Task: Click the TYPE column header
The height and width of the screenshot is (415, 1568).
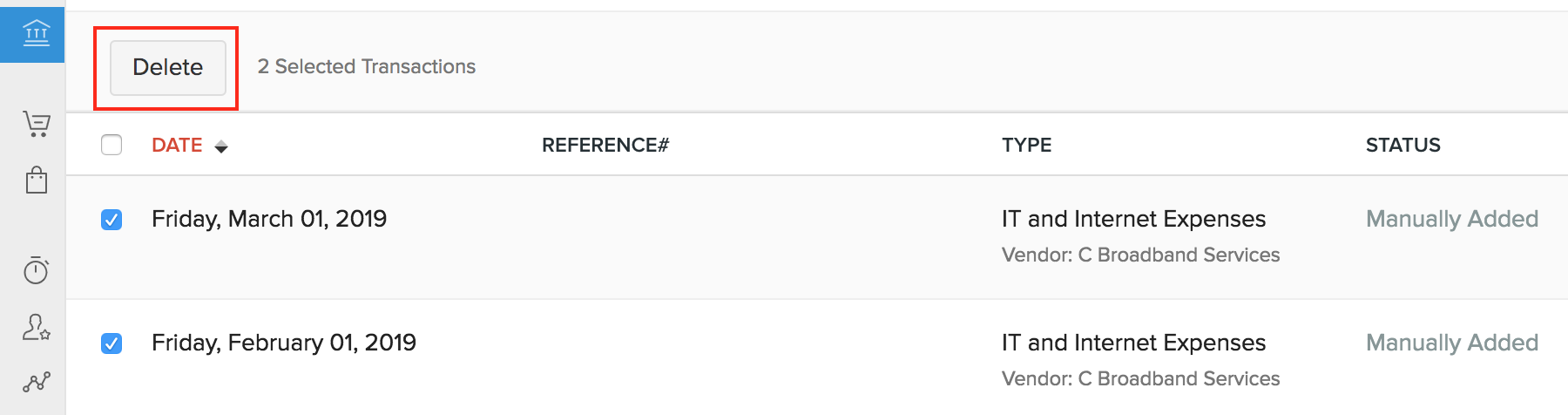Action: tap(1026, 145)
